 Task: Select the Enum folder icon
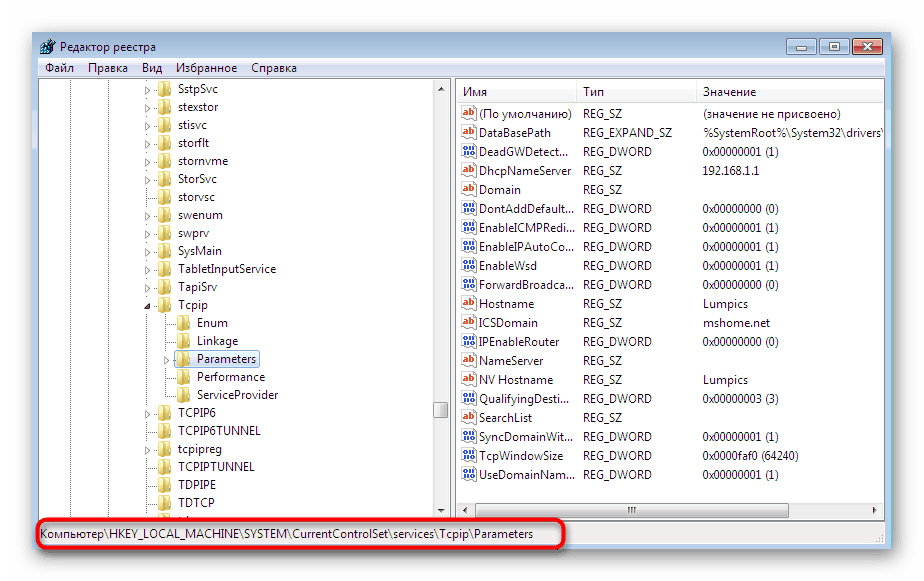tap(184, 323)
